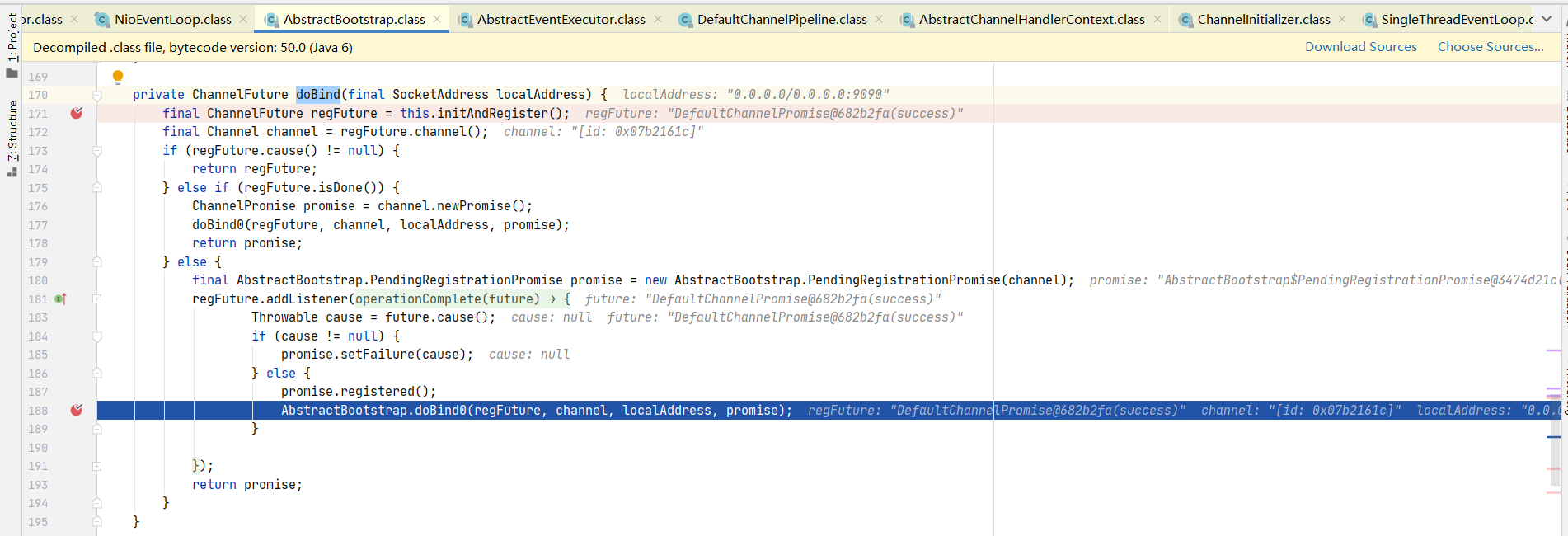The image size is (1568, 536).
Task: Show the hidden editor tabs dropdown
Action: tap(1547, 19)
